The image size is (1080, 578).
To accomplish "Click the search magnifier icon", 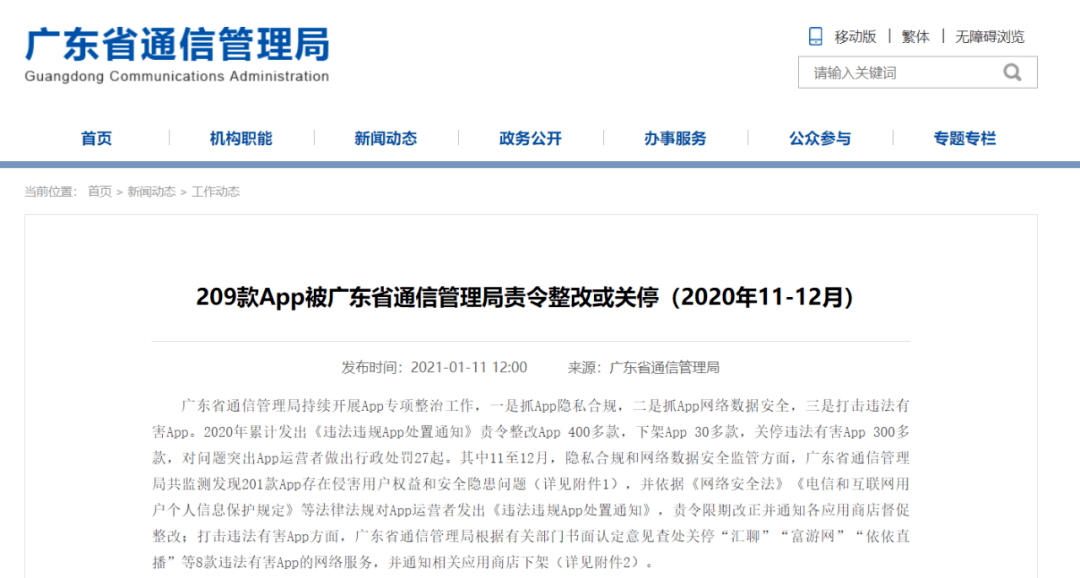I will [1011, 72].
